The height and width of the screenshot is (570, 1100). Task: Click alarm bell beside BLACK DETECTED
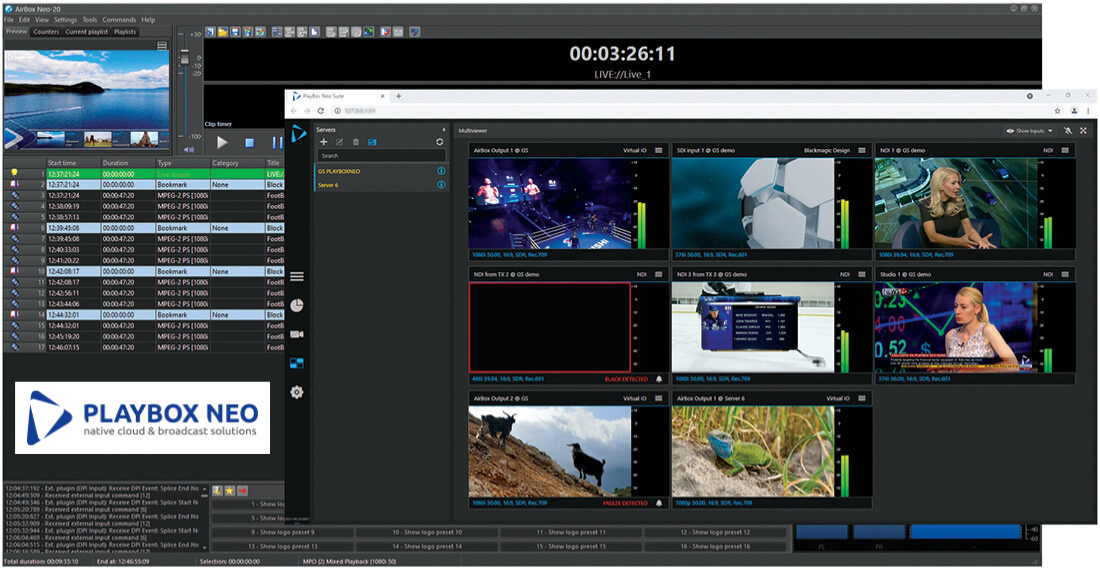659,379
